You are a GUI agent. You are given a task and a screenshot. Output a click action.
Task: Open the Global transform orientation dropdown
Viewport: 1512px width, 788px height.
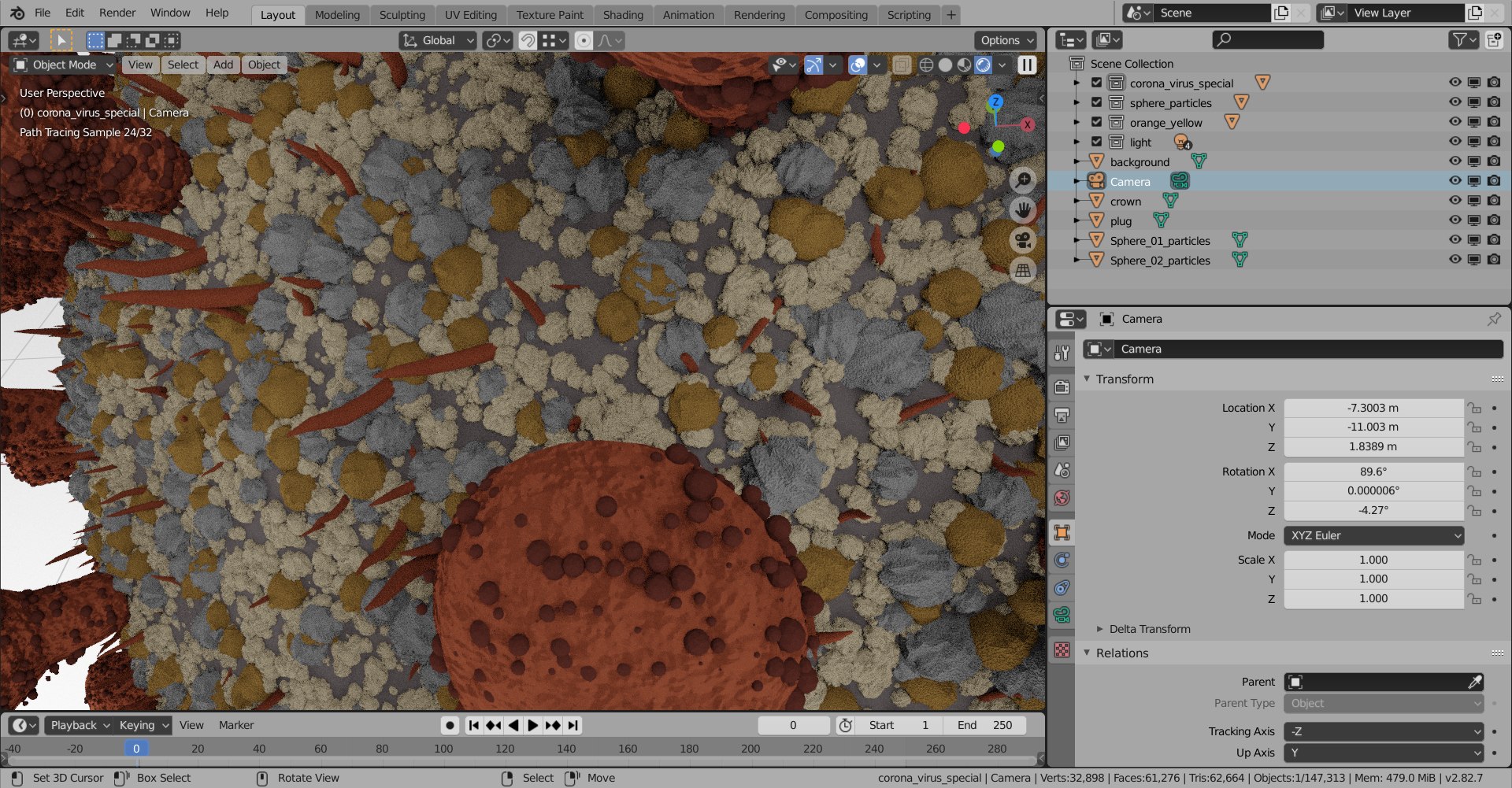(438, 40)
